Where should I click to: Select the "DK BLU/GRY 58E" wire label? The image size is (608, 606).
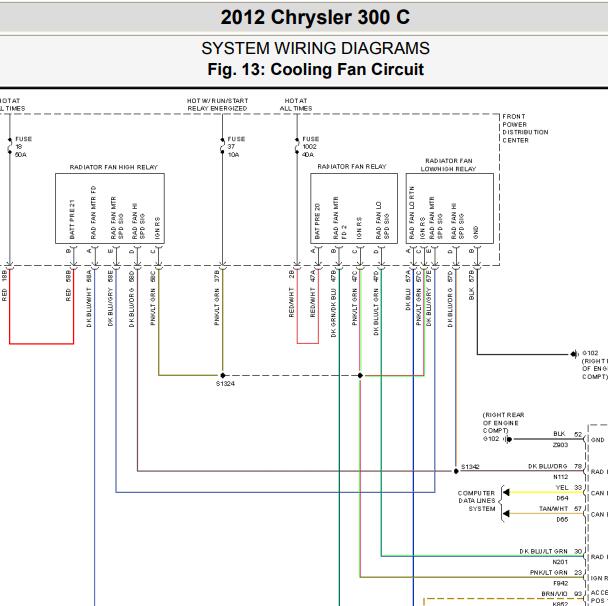pyautogui.click(x=111, y=298)
